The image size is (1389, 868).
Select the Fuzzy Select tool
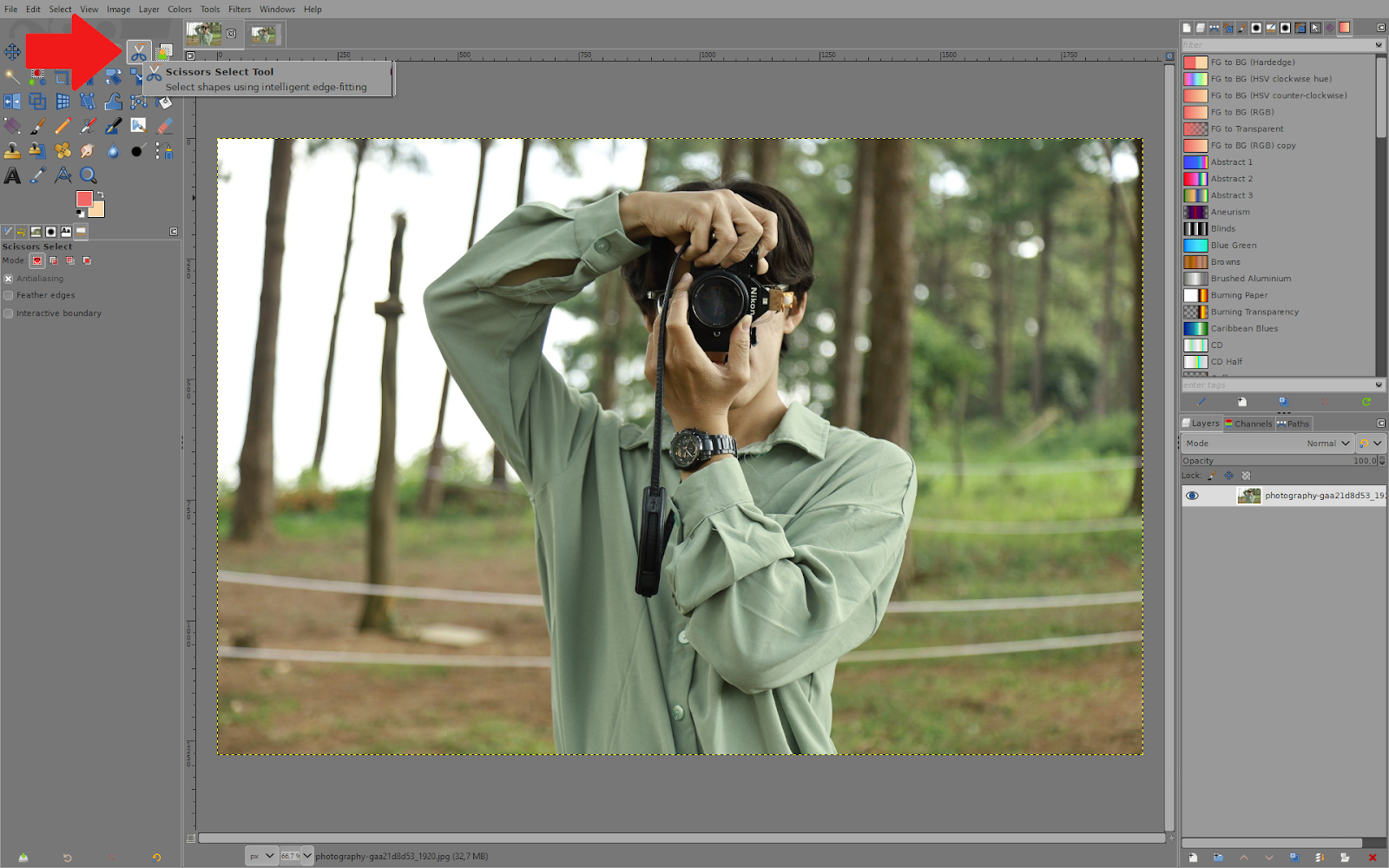point(12,76)
